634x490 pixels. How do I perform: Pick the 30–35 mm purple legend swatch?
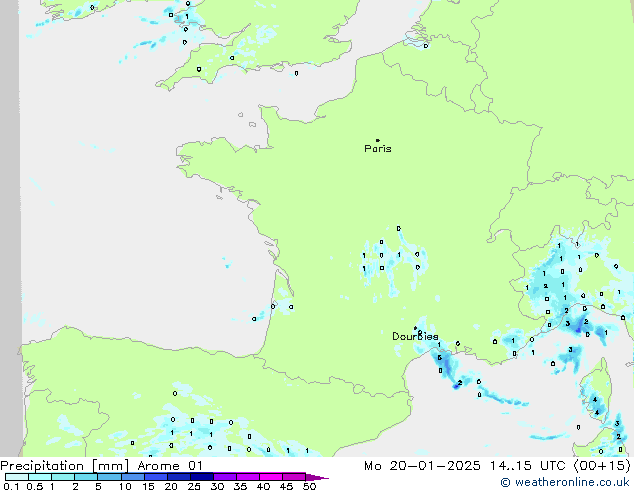tap(225, 477)
